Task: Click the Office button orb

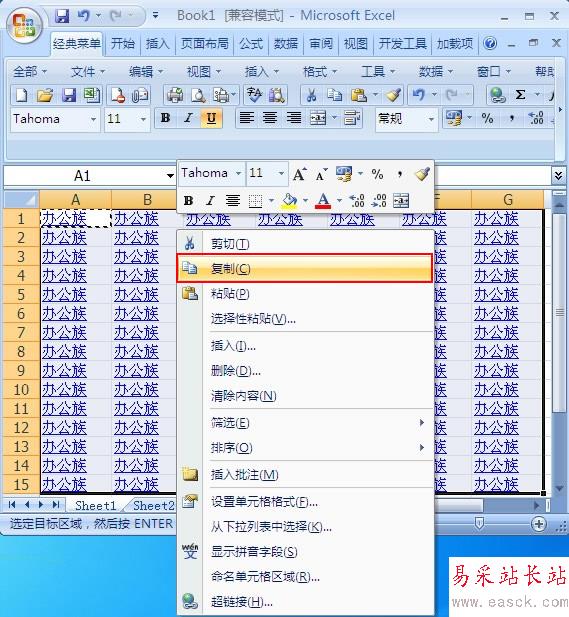Action: pyautogui.click(x=24, y=25)
